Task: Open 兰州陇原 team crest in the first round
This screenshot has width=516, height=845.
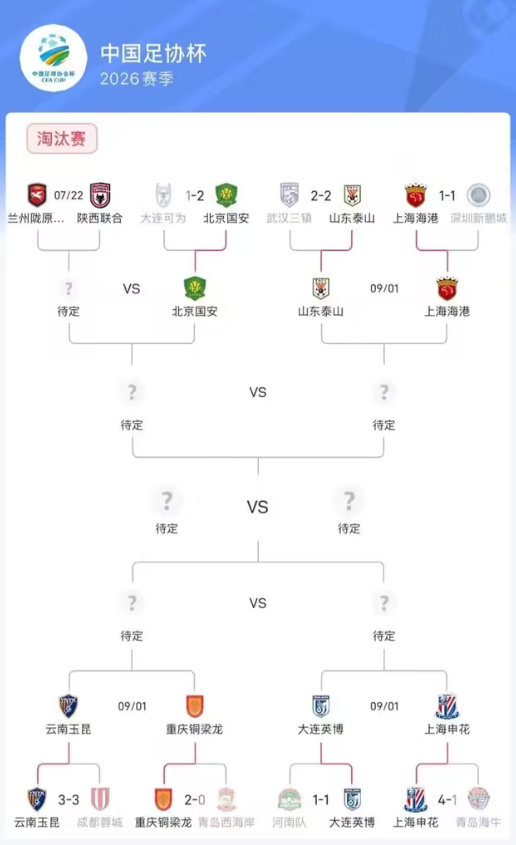Action: tap(37, 195)
